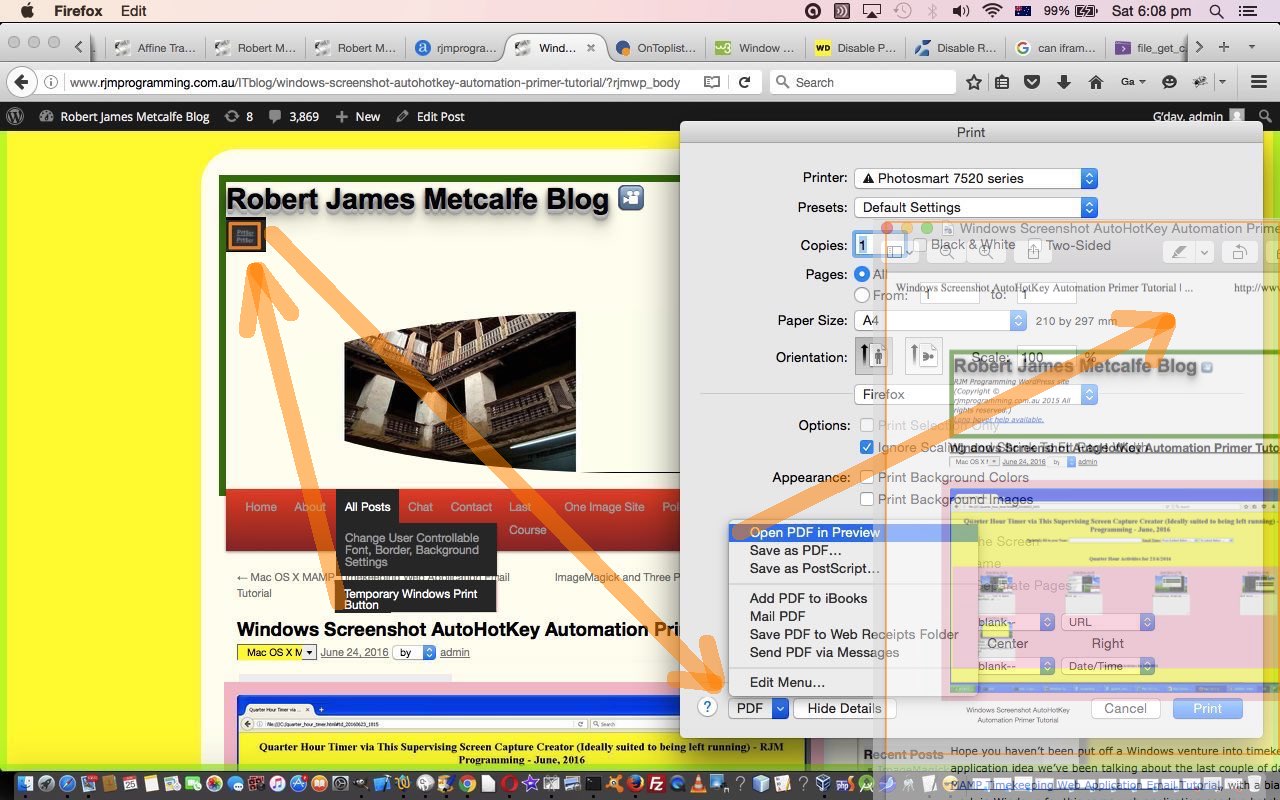Image resolution: width=1280 pixels, height=800 pixels.
Task: Open the Printer dropdown Photosmart 7520 series
Action: [976, 178]
